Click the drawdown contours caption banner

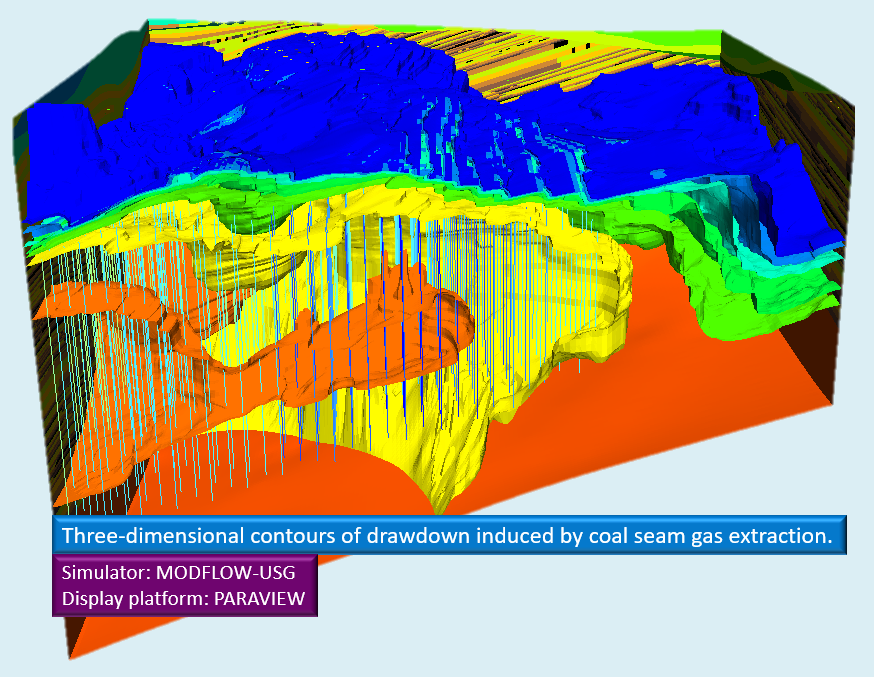(x=449, y=535)
